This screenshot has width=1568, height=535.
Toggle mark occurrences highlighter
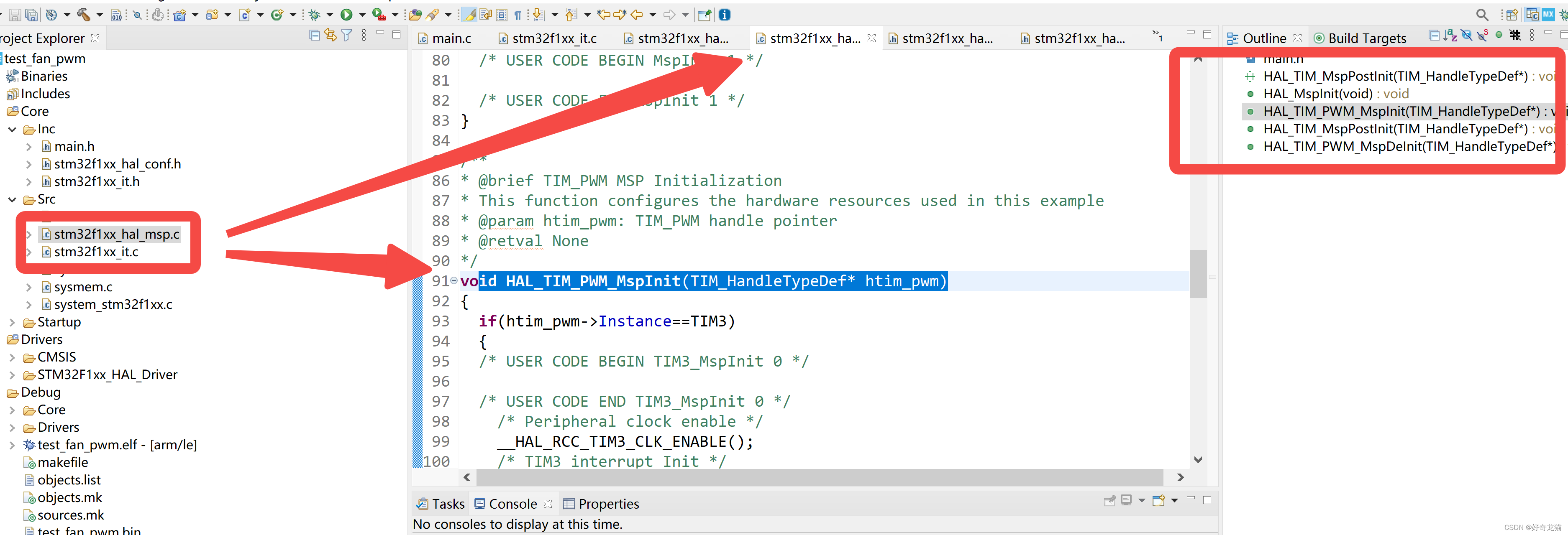coord(469,14)
